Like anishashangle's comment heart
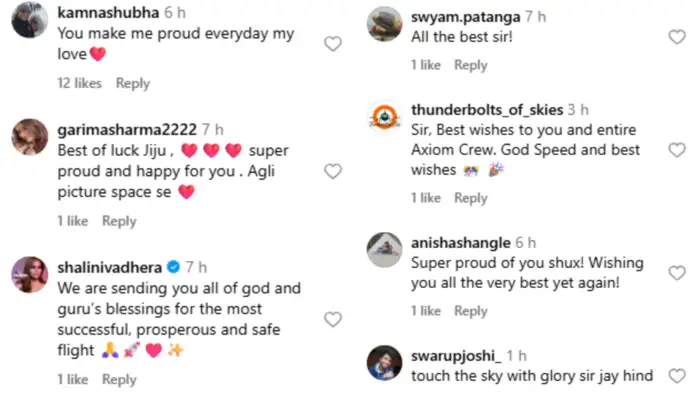 [x=677, y=273]
